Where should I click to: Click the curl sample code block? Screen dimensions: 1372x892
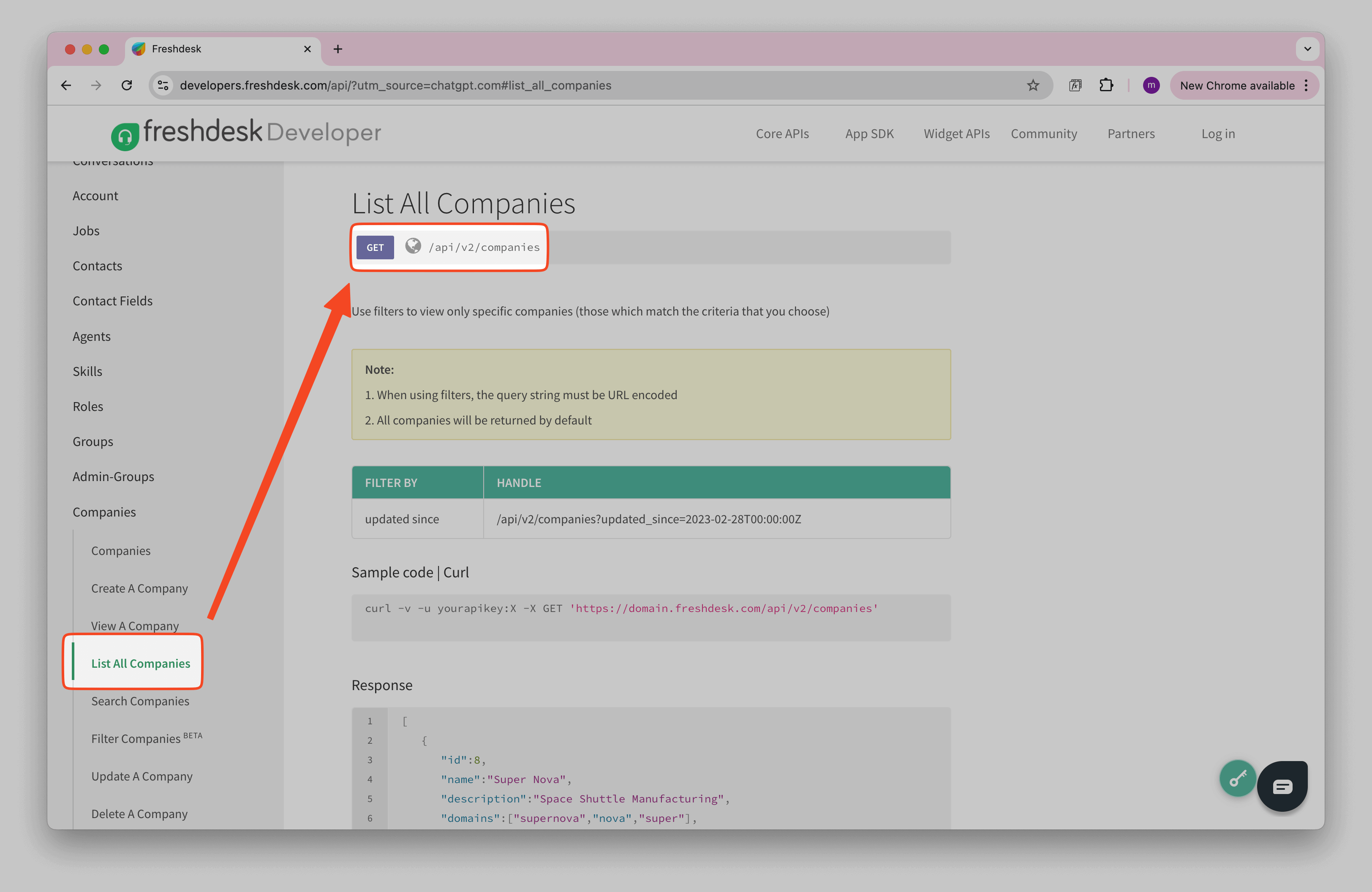[x=651, y=618]
